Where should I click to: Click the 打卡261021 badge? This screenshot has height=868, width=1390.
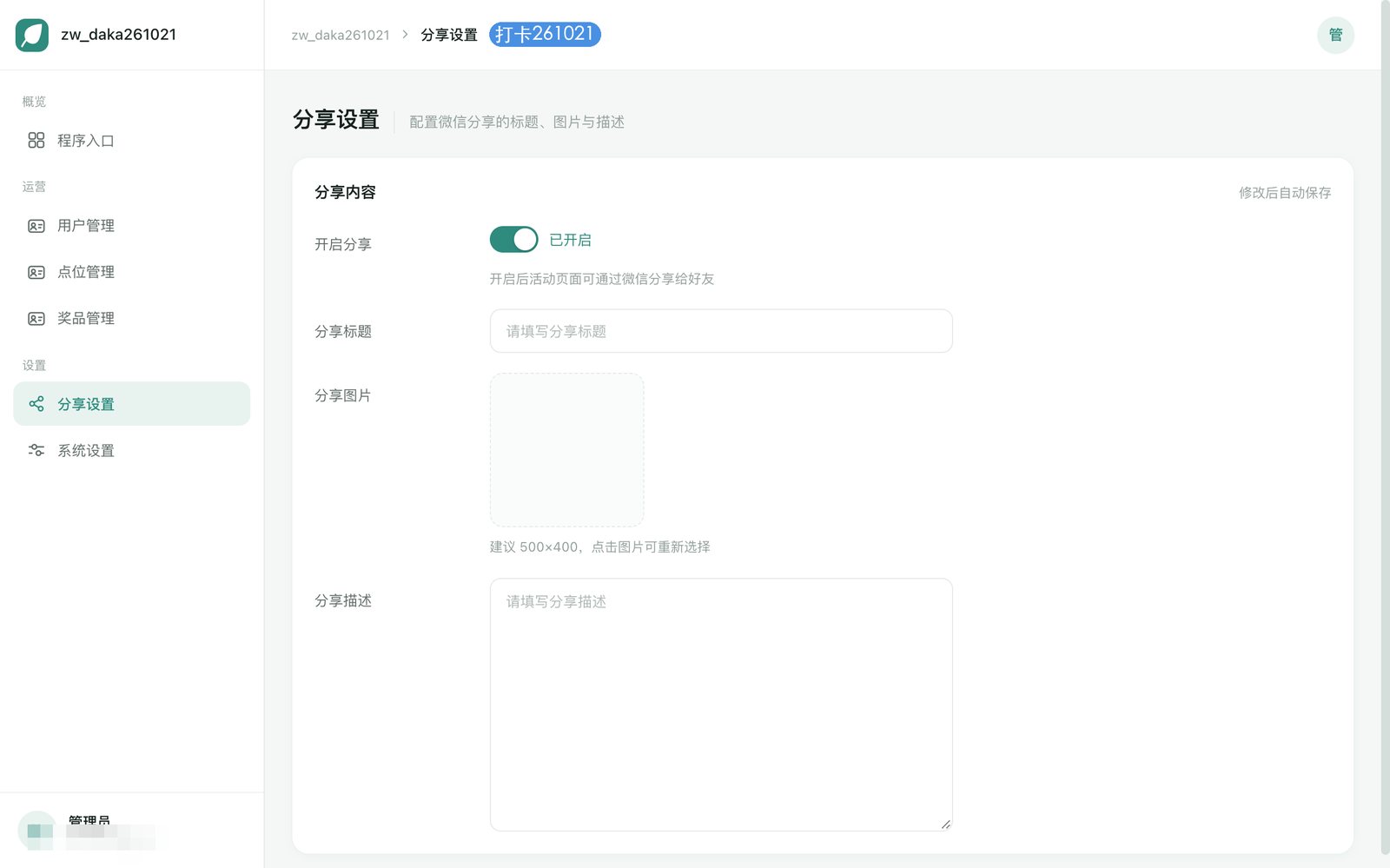[545, 34]
